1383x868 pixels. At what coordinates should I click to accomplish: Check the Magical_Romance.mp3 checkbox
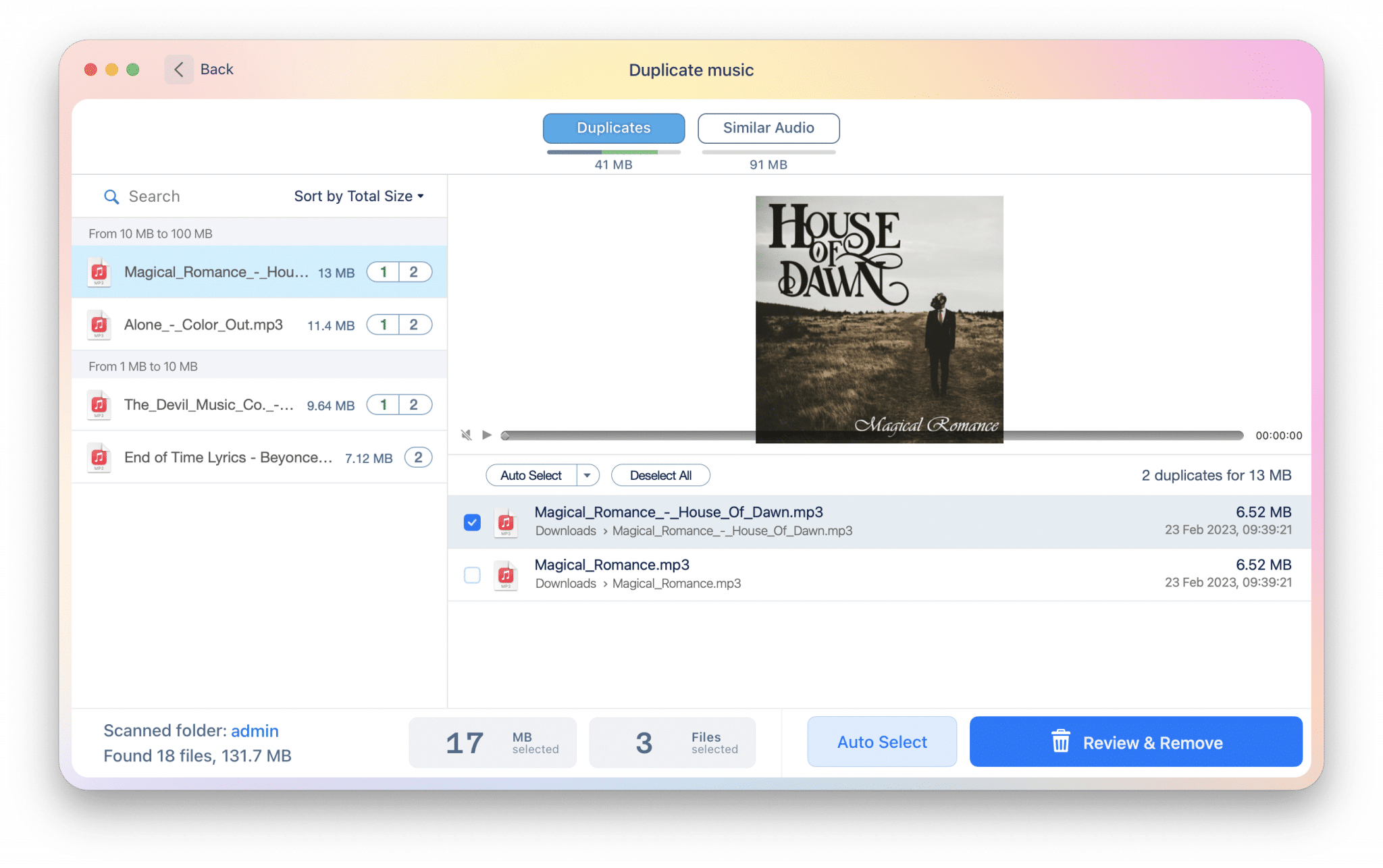(472, 574)
